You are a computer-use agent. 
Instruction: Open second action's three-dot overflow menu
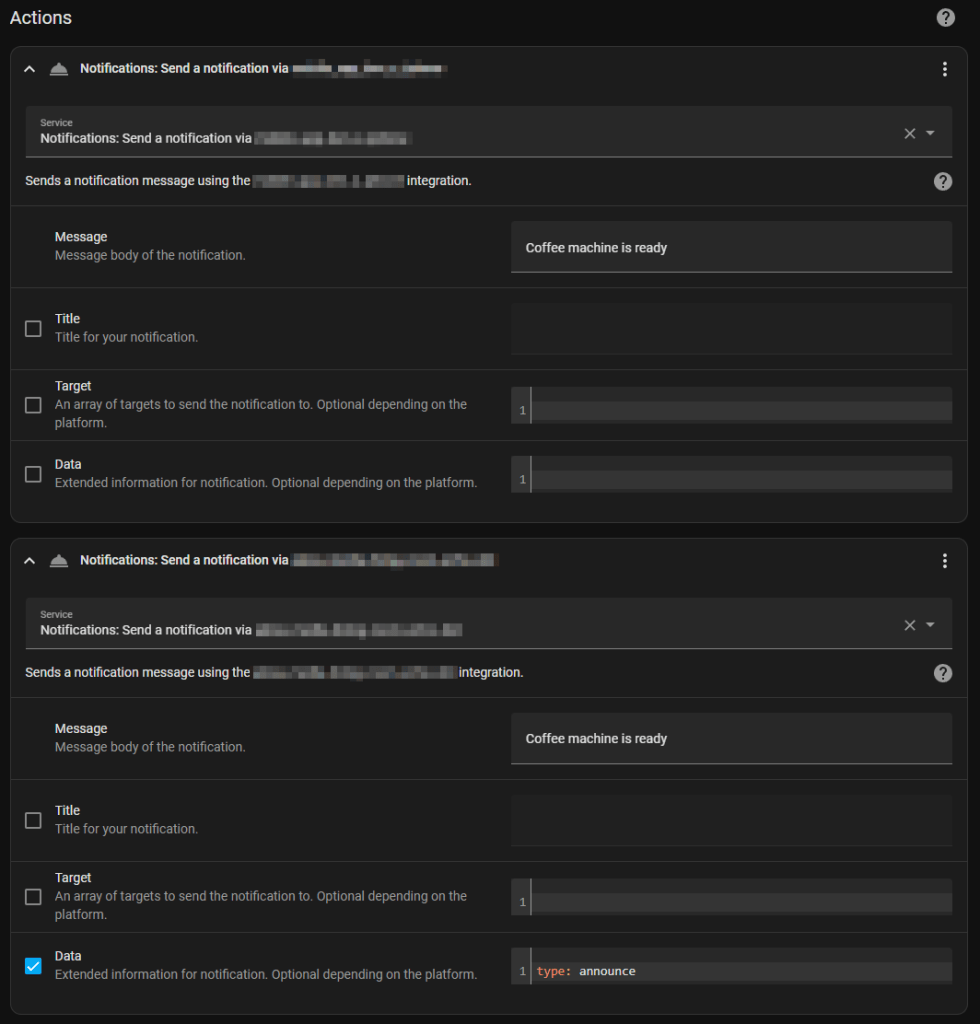pyautogui.click(x=944, y=561)
